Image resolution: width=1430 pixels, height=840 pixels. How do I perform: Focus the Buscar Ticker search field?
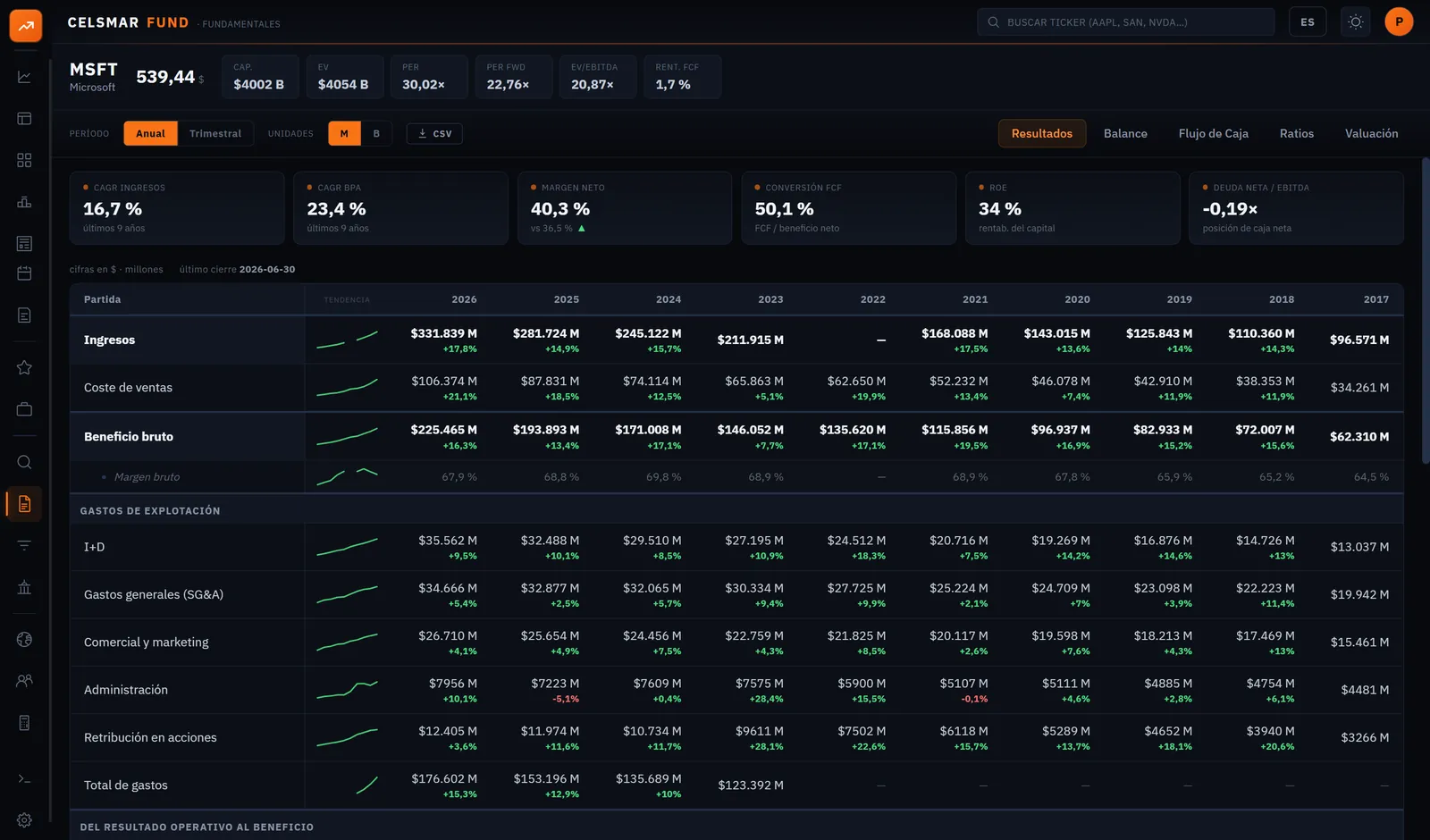pyautogui.click(x=1126, y=22)
